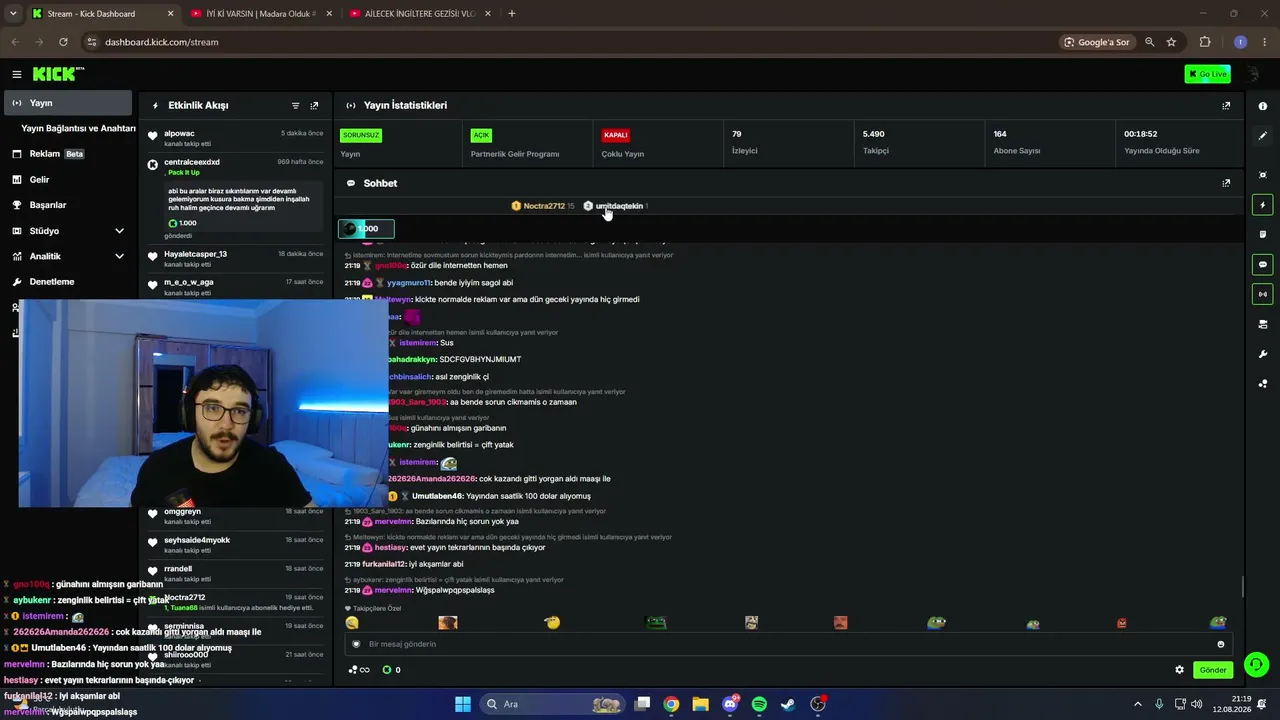Open the Chrome extensions puzzle icon
This screenshot has height=720, width=1280.
(1205, 42)
